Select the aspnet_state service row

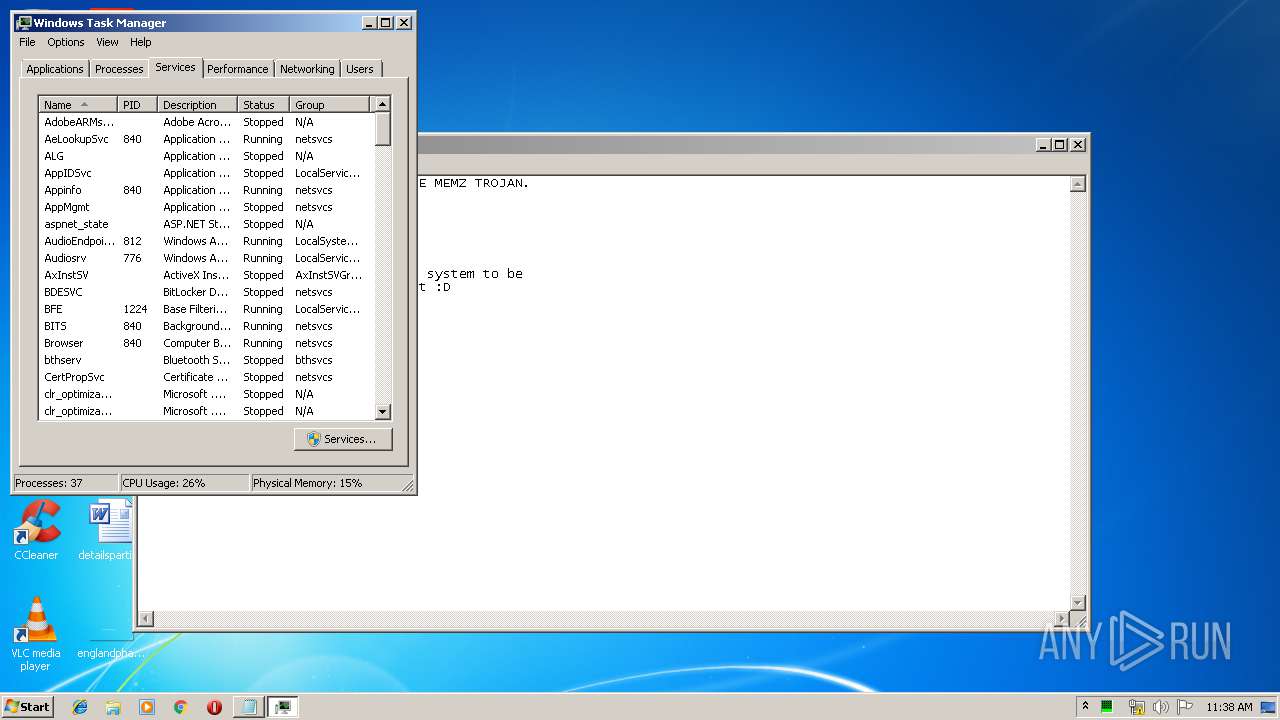click(x=206, y=224)
